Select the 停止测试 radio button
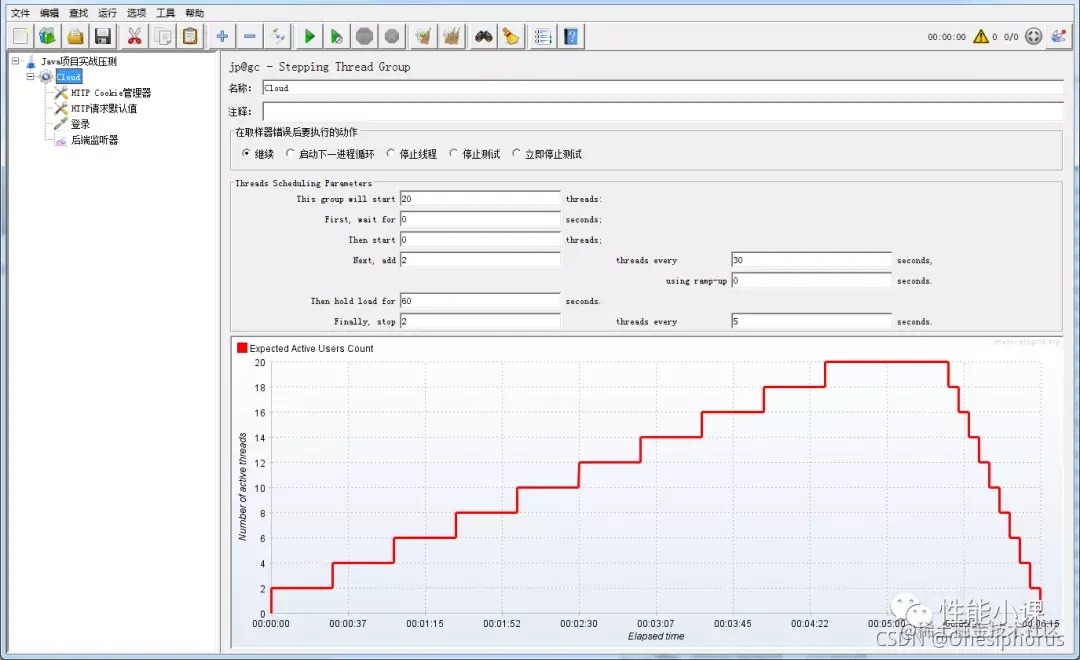The image size is (1080, 660). pos(453,154)
